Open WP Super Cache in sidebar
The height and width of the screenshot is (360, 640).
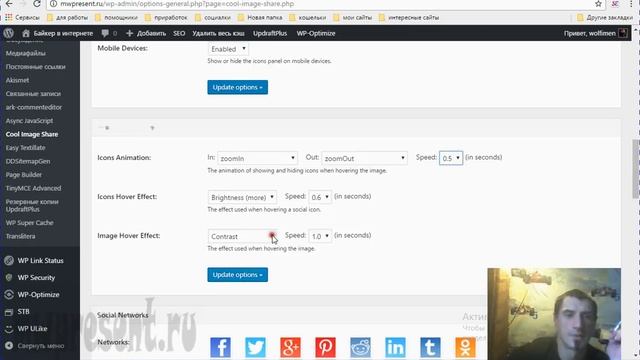(29, 222)
